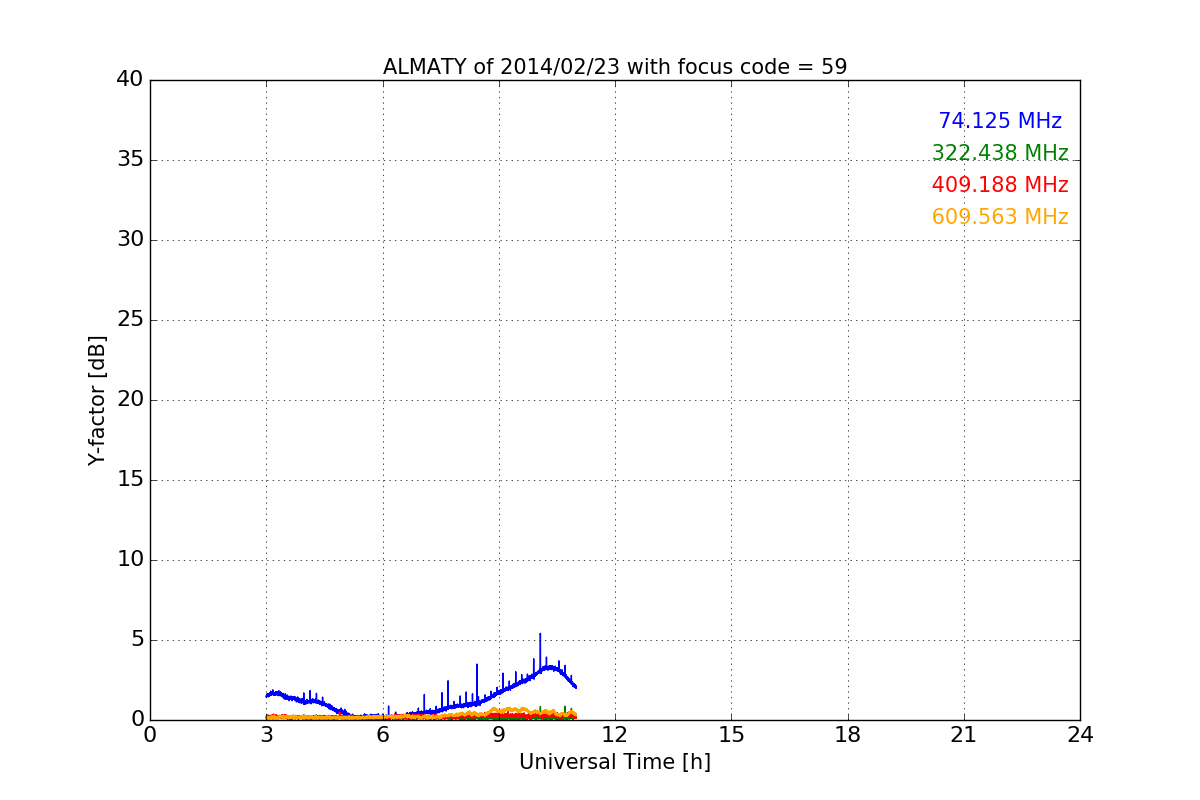Select the plot title mentioning ALMATY

point(615,67)
